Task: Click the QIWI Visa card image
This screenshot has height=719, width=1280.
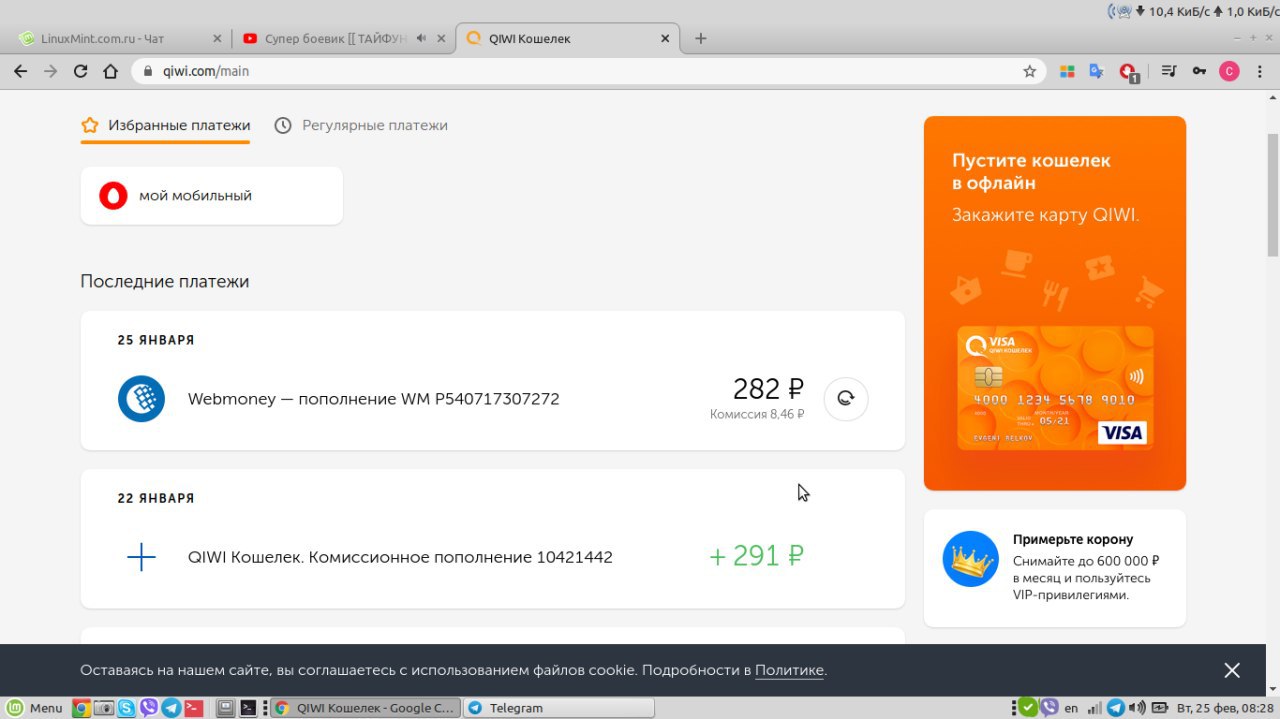Action: pyautogui.click(x=1055, y=387)
